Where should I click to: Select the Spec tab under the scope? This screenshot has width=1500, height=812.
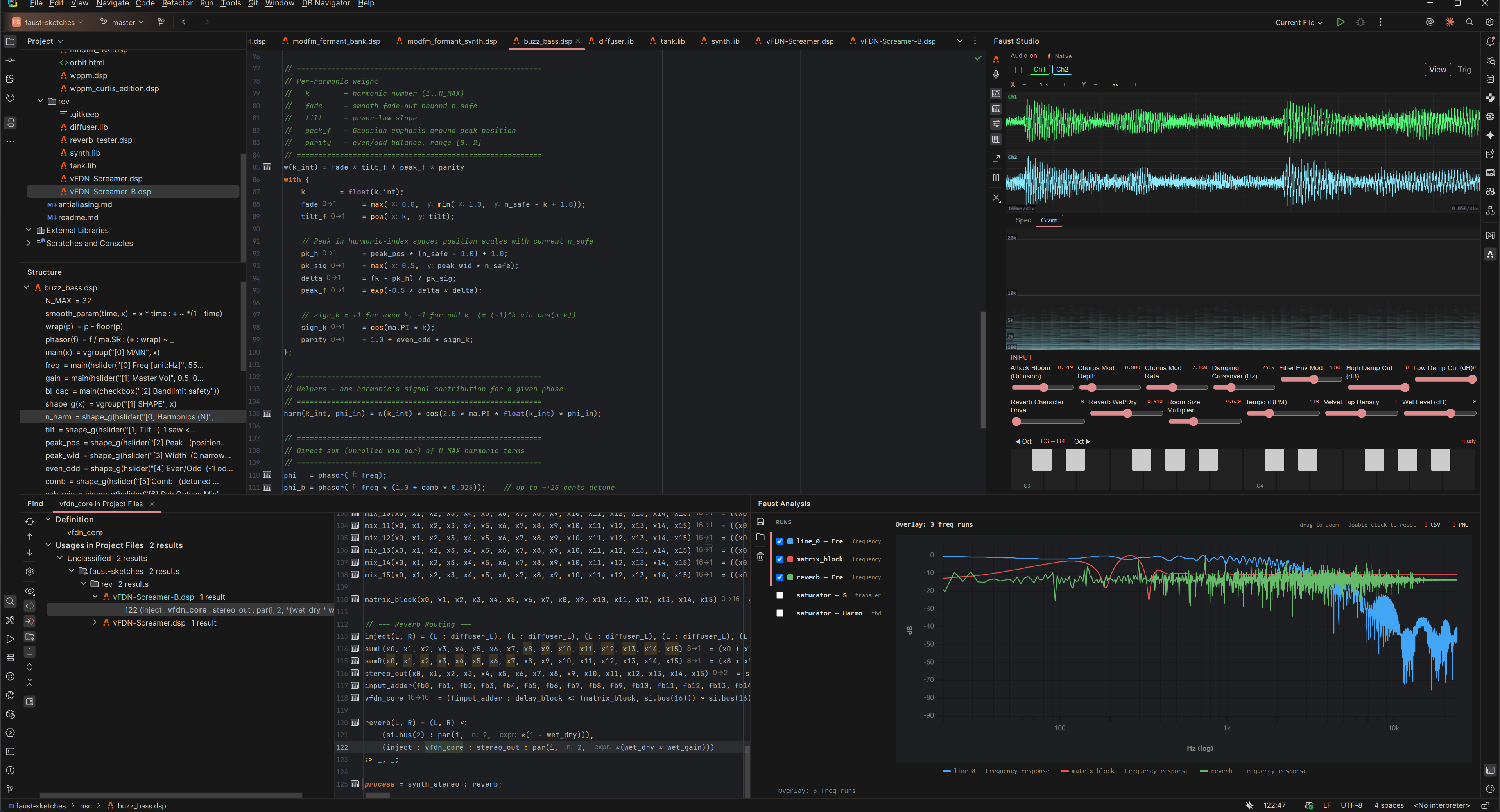[x=1023, y=220]
